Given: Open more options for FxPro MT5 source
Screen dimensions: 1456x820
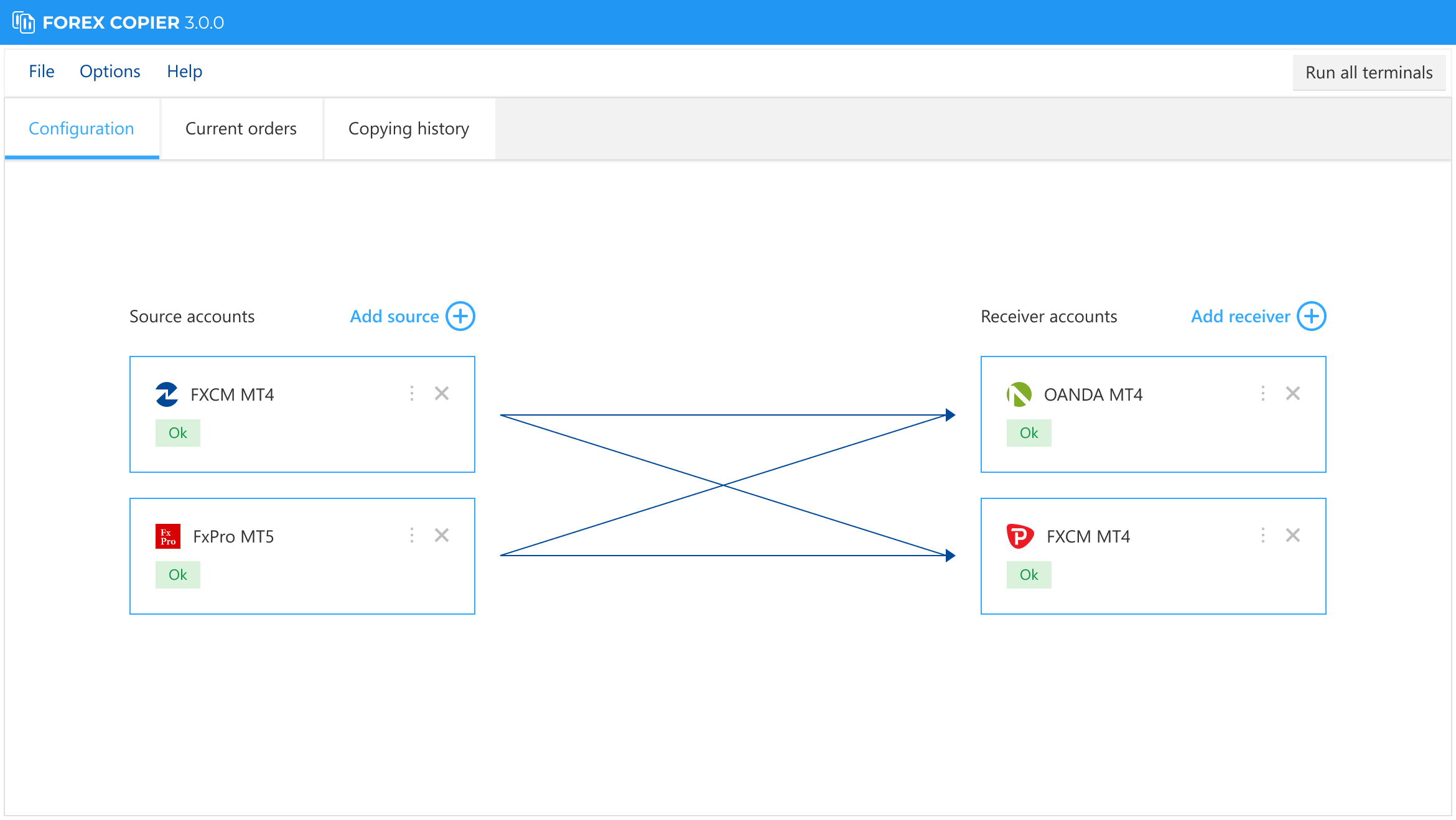Looking at the screenshot, I should coord(412,535).
